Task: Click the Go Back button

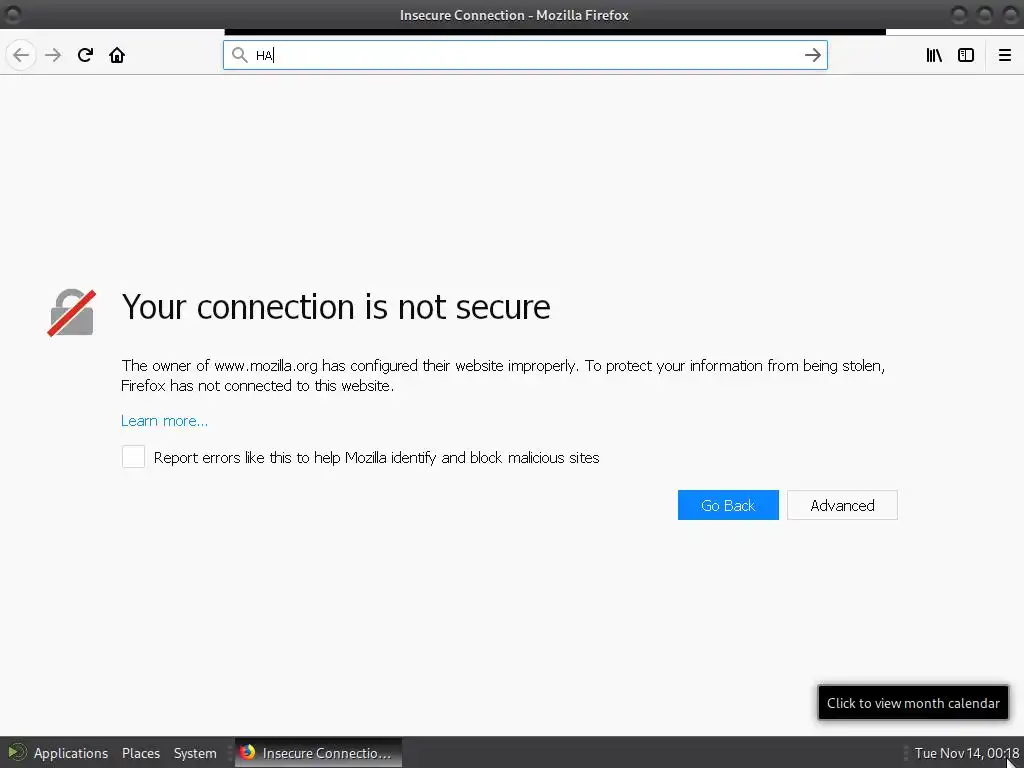Action: point(728,505)
